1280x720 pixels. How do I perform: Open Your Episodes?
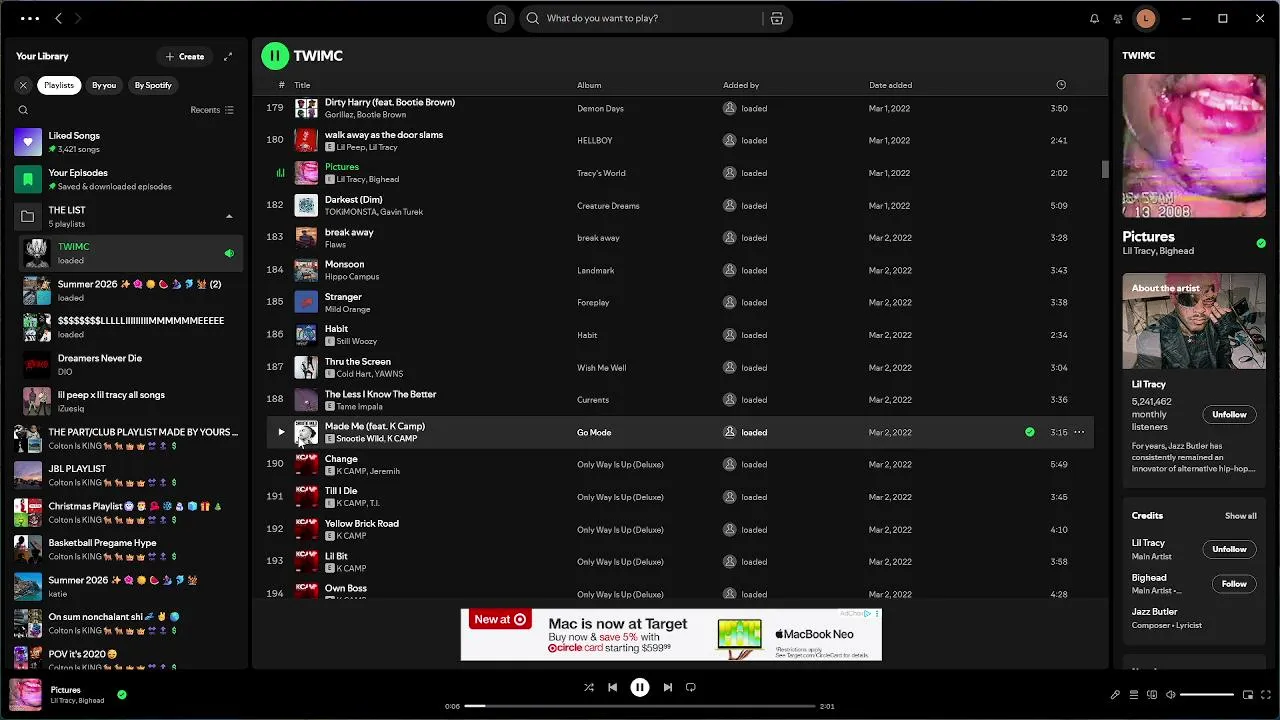pyautogui.click(x=126, y=179)
